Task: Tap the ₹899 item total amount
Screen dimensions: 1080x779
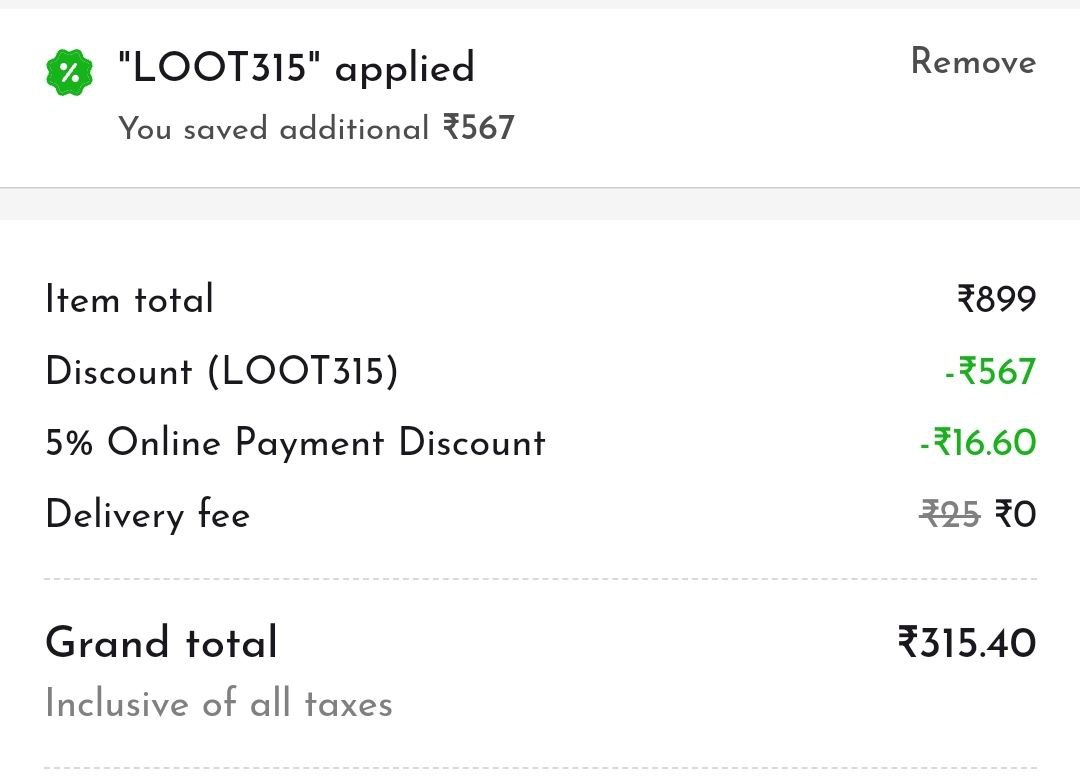Action: tap(997, 299)
